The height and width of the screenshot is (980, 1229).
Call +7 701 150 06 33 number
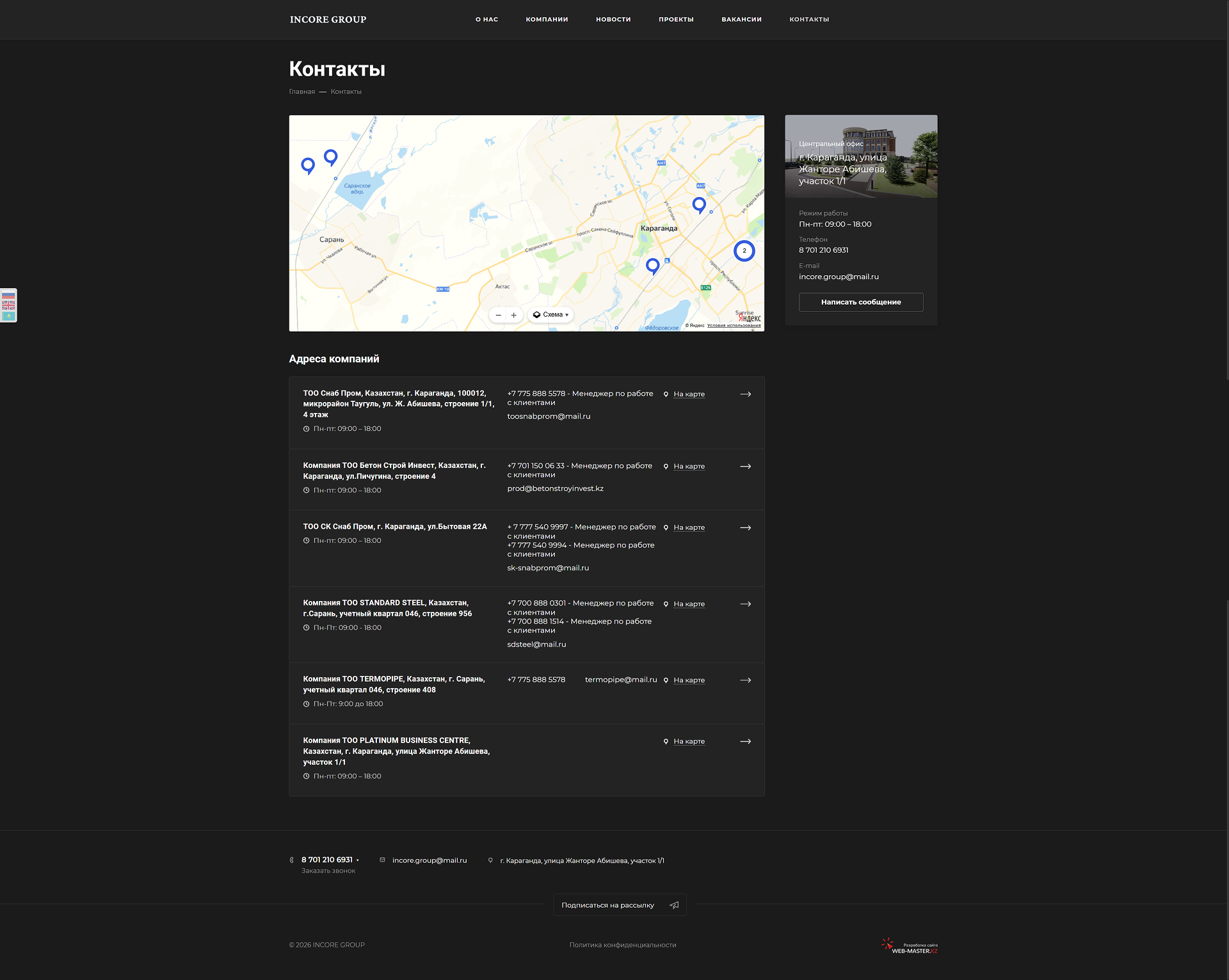[536, 466]
